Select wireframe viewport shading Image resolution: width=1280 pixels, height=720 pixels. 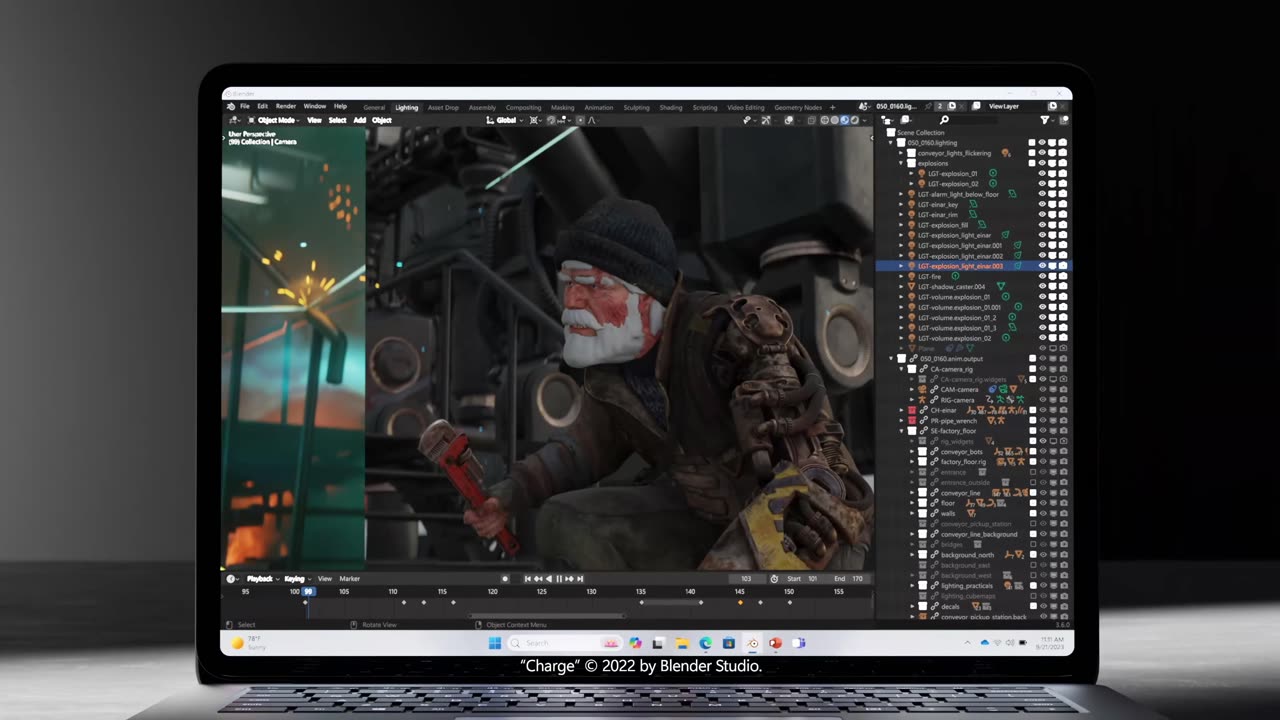point(824,120)
